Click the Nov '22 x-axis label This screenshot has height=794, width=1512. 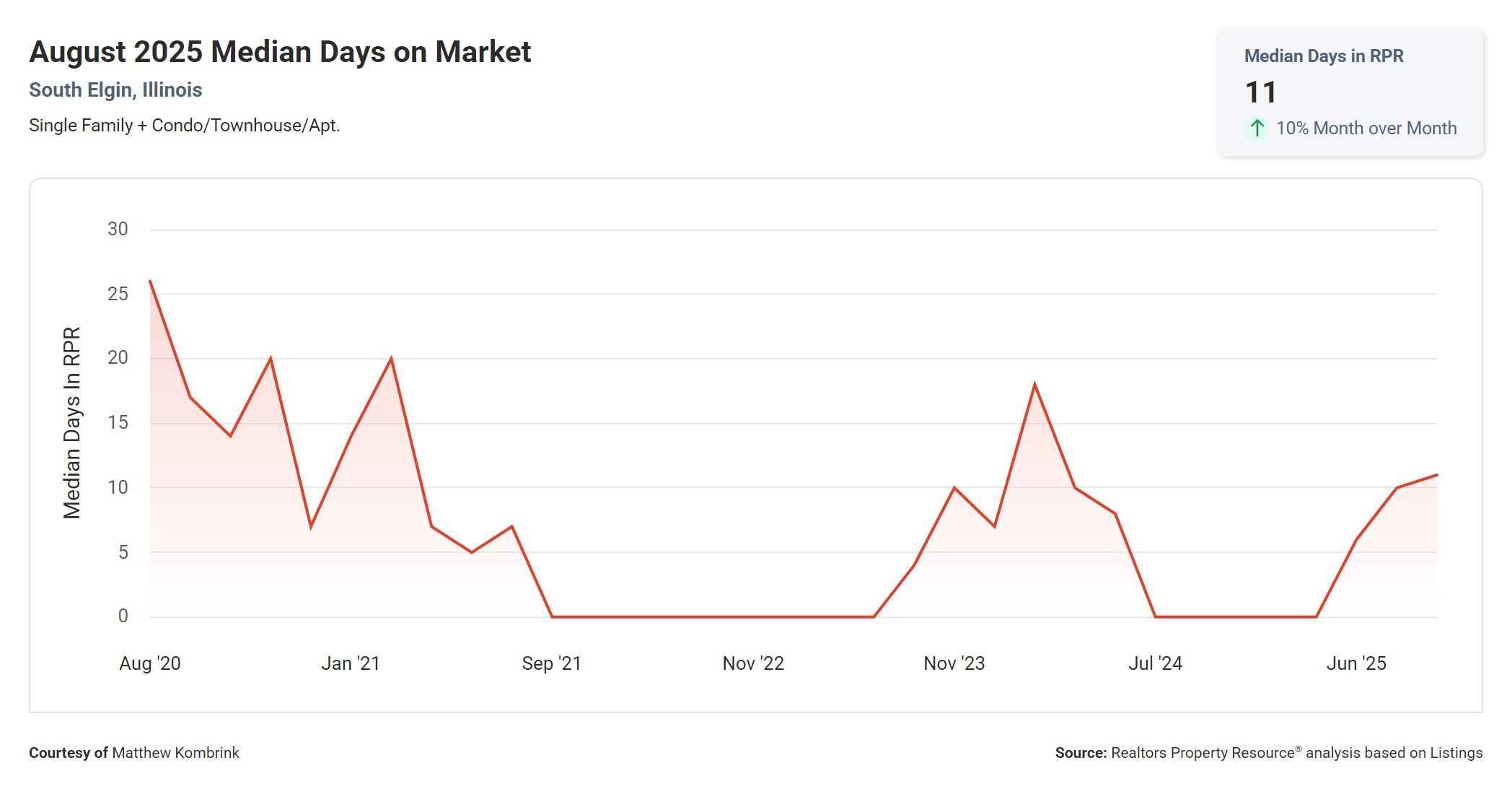pyautogui.click(x=753, y=663)
